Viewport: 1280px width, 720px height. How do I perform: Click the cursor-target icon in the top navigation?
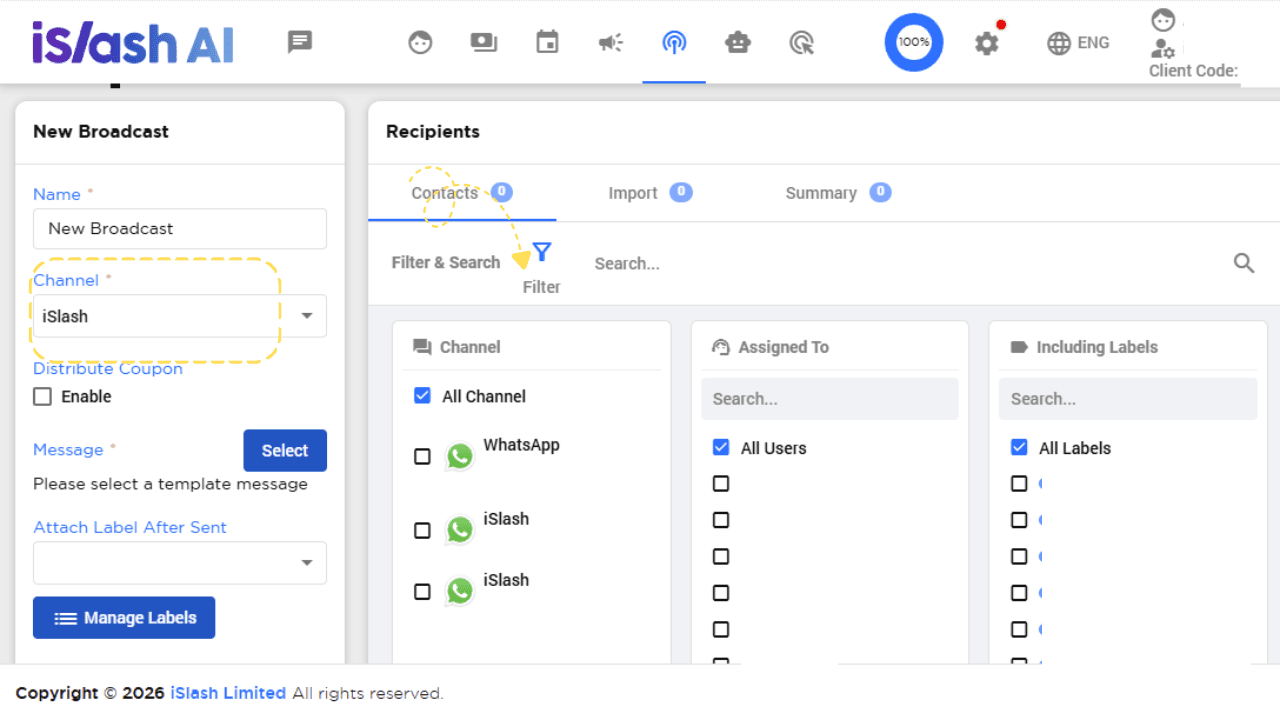point(802,43)
